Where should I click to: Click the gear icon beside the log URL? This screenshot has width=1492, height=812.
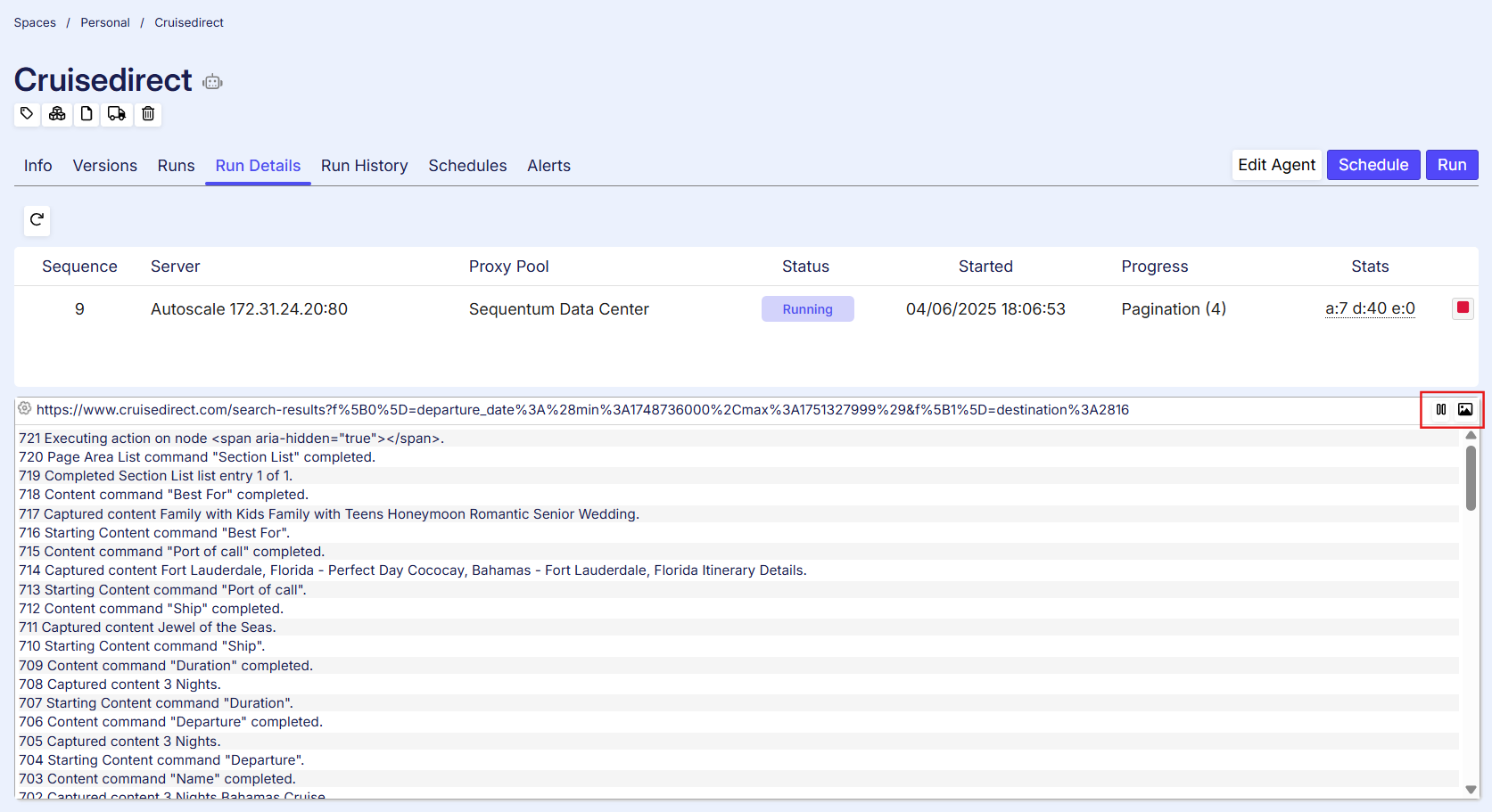coord(25,408)
